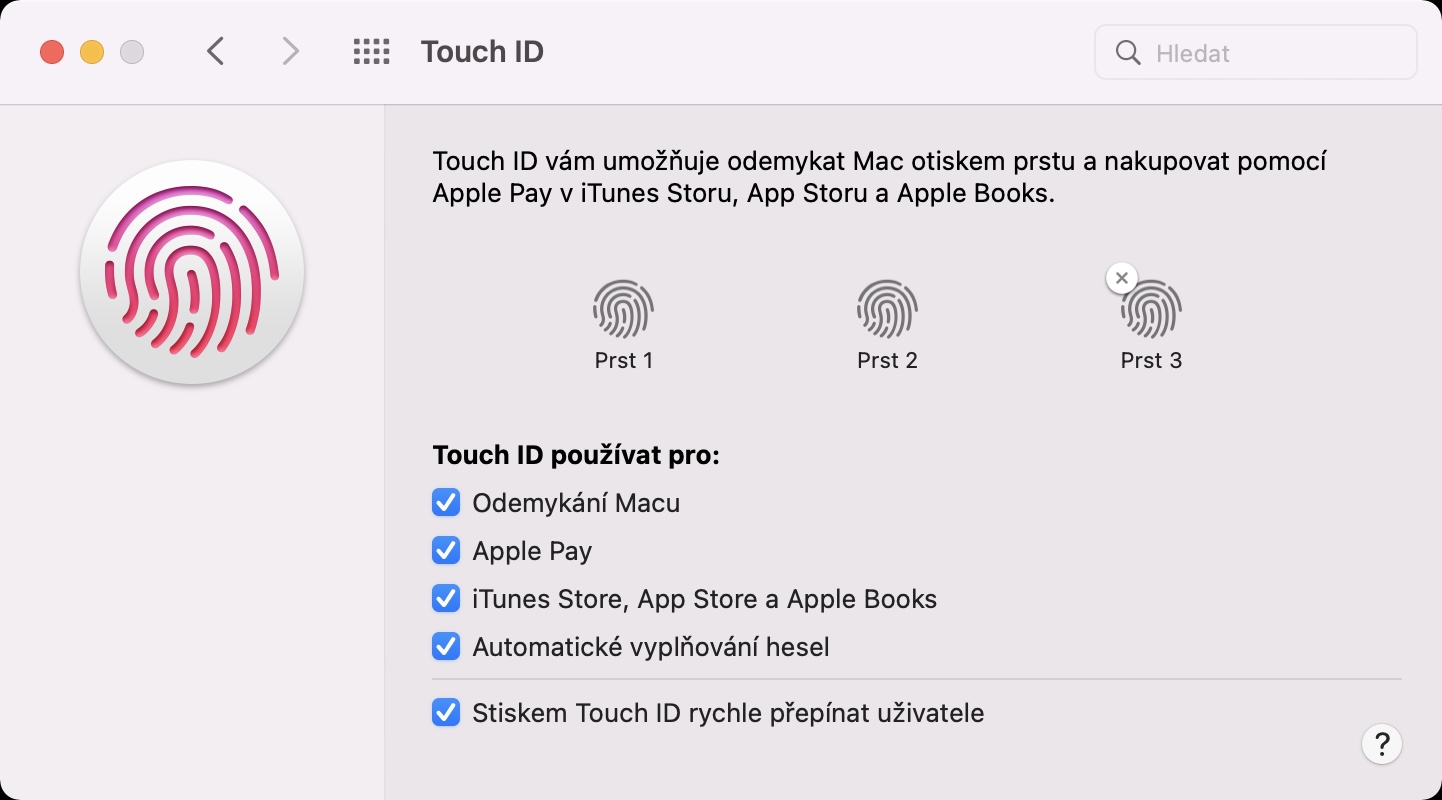The width and height of the screenshot is (1442, 800).
Task: Click the magnifying glass search icon
Action: coord(1128,53)
